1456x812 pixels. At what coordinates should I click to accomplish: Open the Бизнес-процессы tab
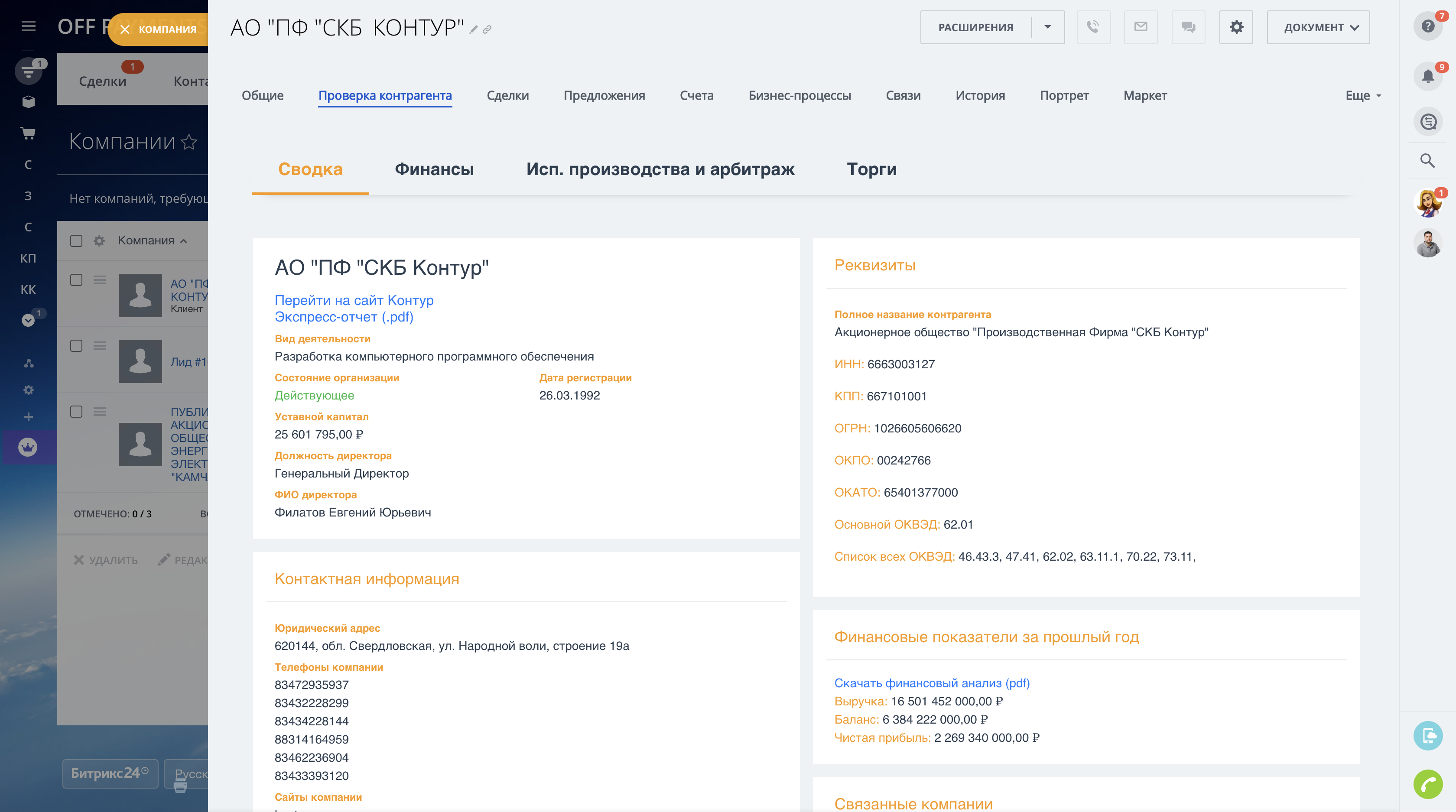click(800, 95)
